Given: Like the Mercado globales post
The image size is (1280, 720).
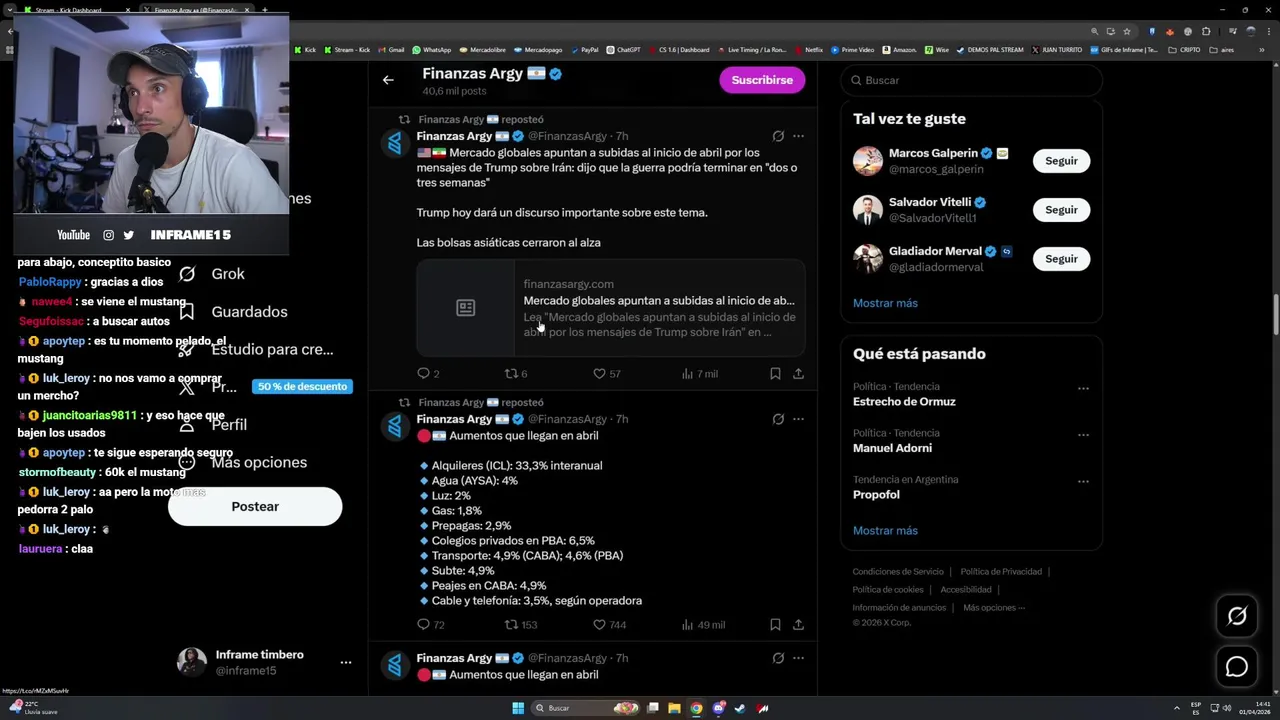Looking at the screenshot, I should pos(606,374).
